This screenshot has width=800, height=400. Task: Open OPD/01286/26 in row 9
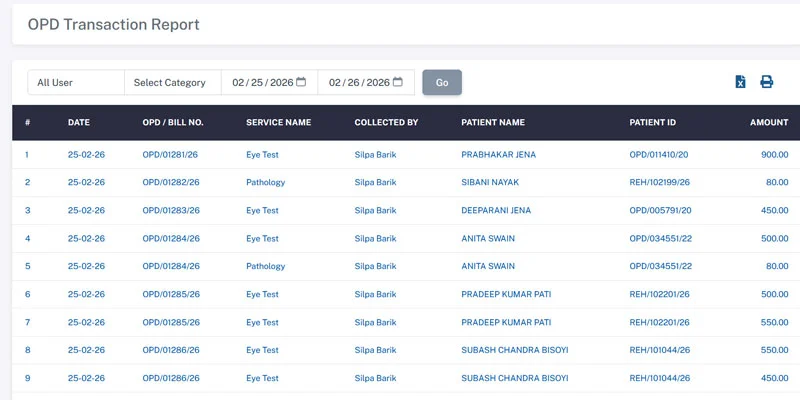[x=171, y=378]
